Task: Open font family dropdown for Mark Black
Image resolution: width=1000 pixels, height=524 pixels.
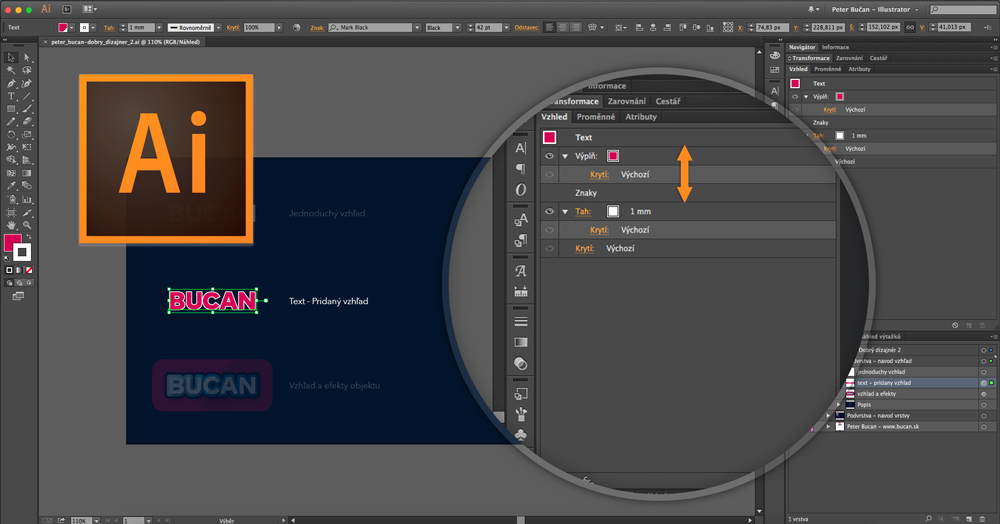Action: click(x=417, y=27)
